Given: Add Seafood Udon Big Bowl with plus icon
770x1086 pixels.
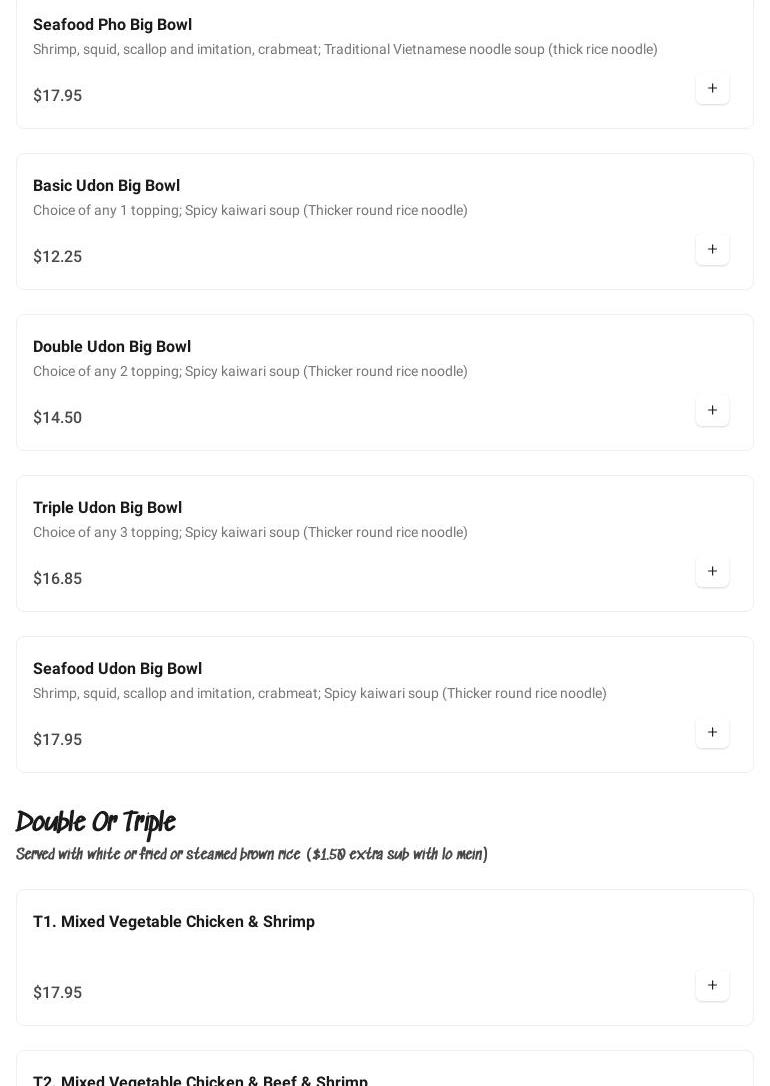Looking at the screenshot, I should coord(712,732).
